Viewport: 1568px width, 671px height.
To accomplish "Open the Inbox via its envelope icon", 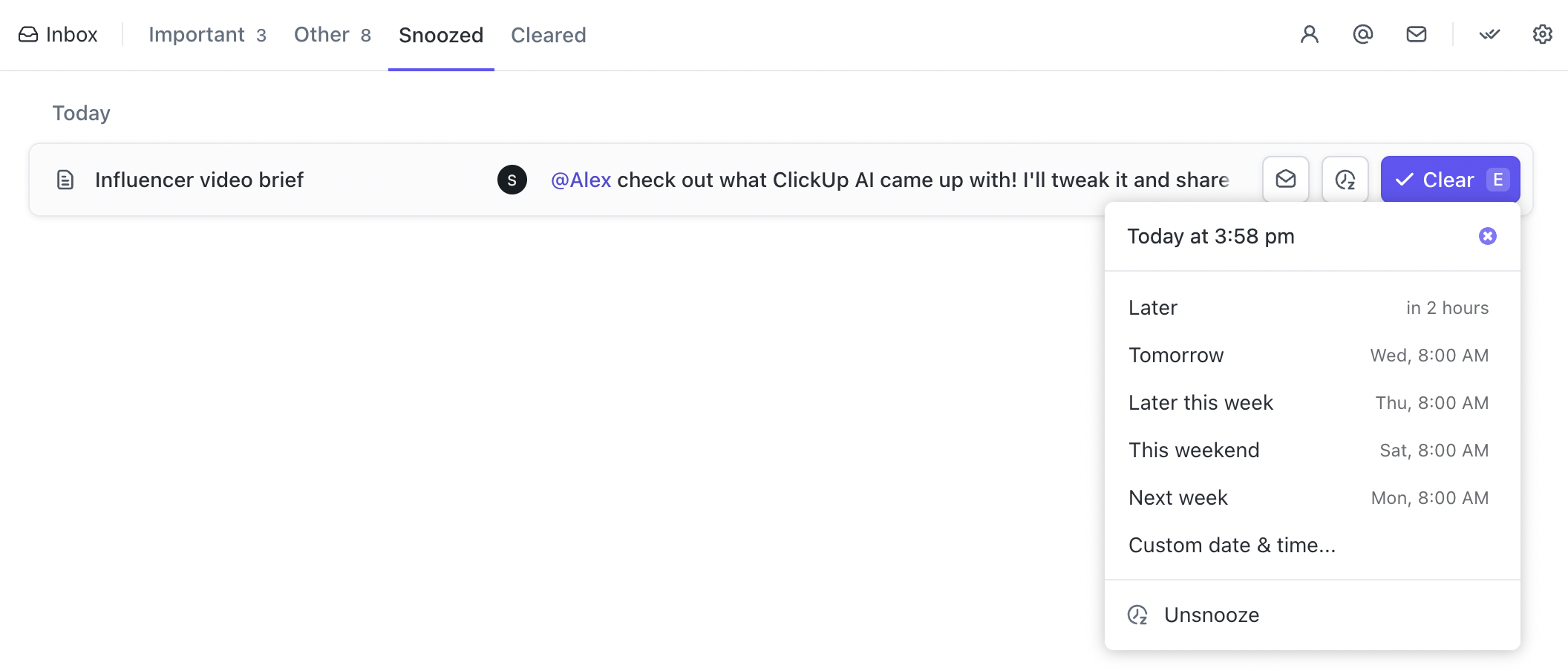I will point(27,34).
